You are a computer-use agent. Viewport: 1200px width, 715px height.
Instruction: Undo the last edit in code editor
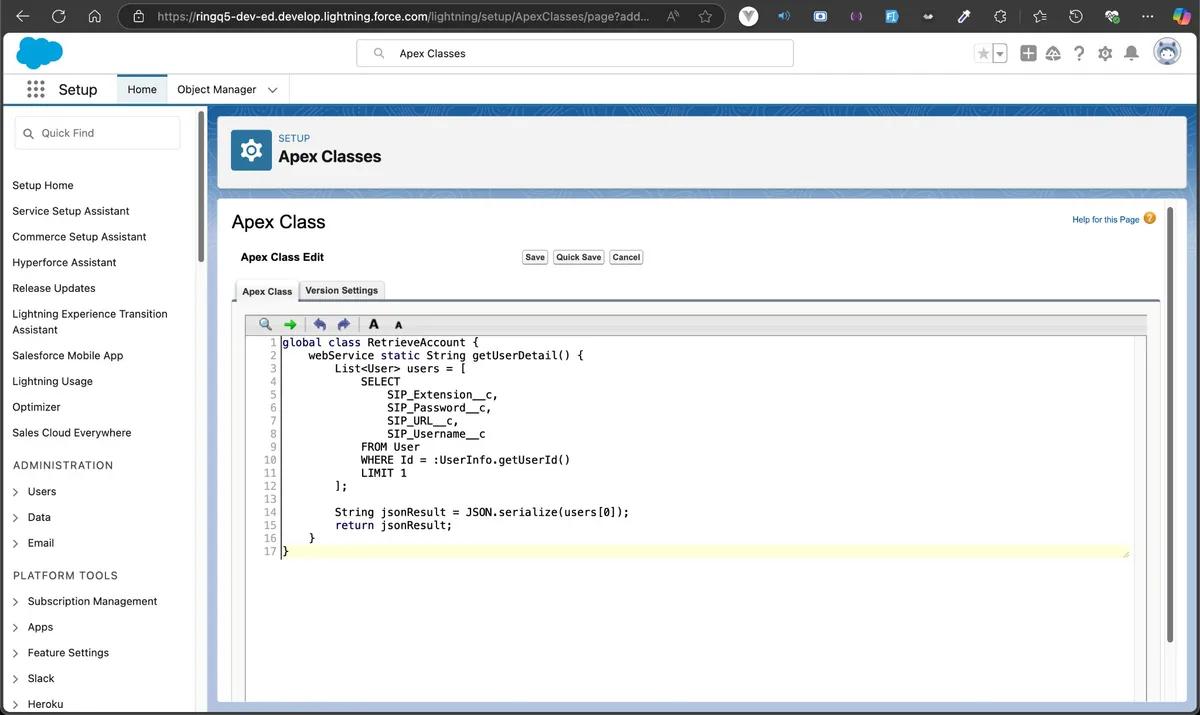click(x=320, y=324)
